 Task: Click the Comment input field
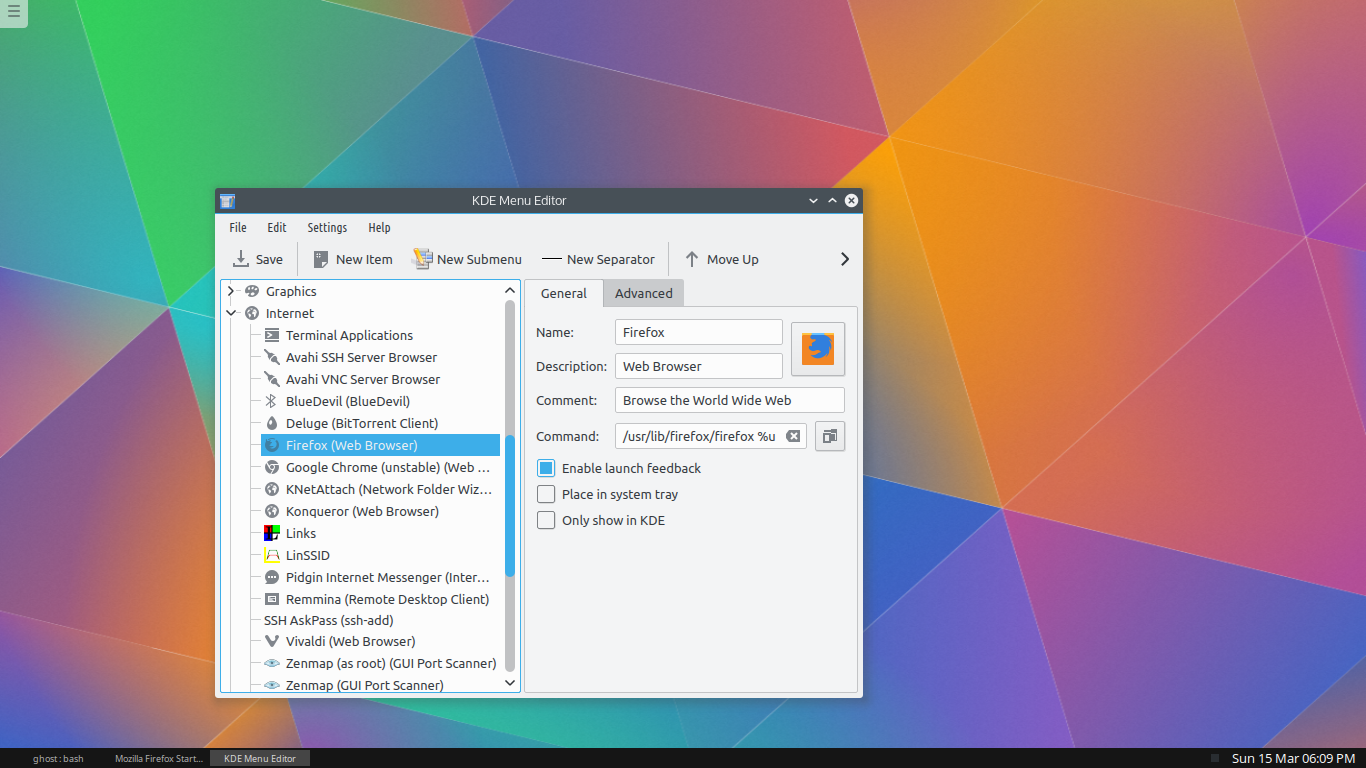(x=730, y=400)
